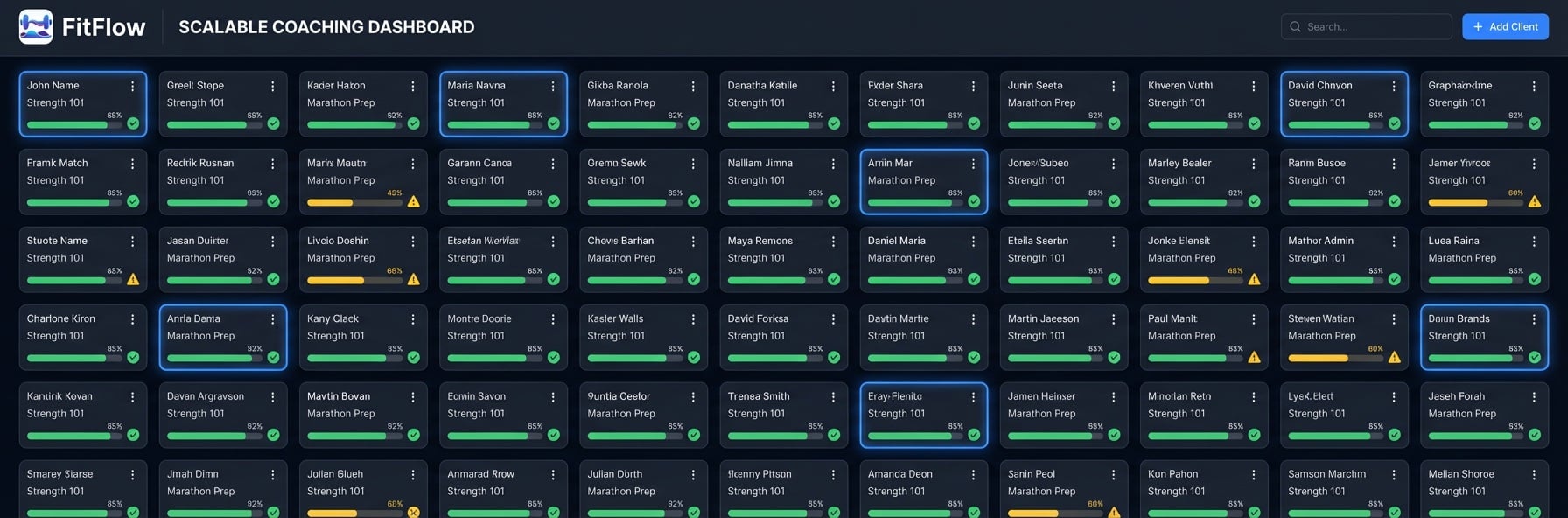Screen dimensions: 1568x518
Task: Click the warning icon on Paul Manit card
Action: [1254, 357]
